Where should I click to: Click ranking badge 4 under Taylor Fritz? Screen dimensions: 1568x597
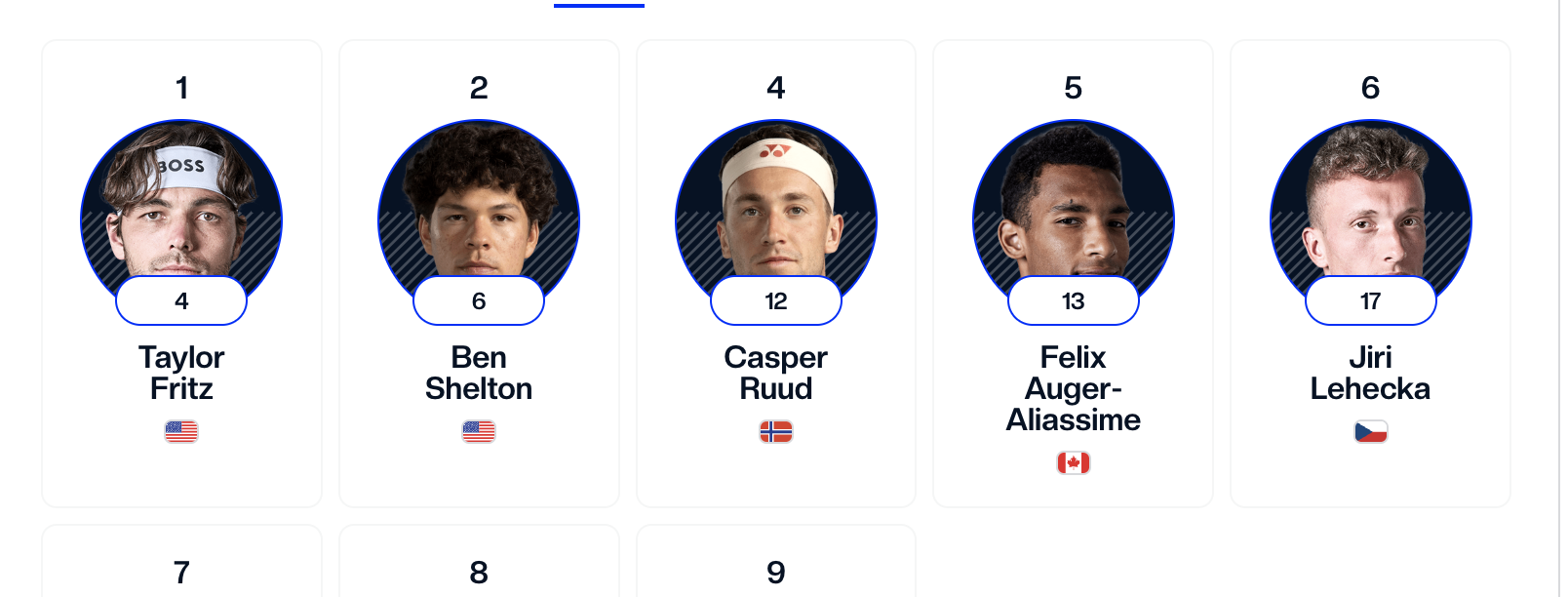point(181,301)
